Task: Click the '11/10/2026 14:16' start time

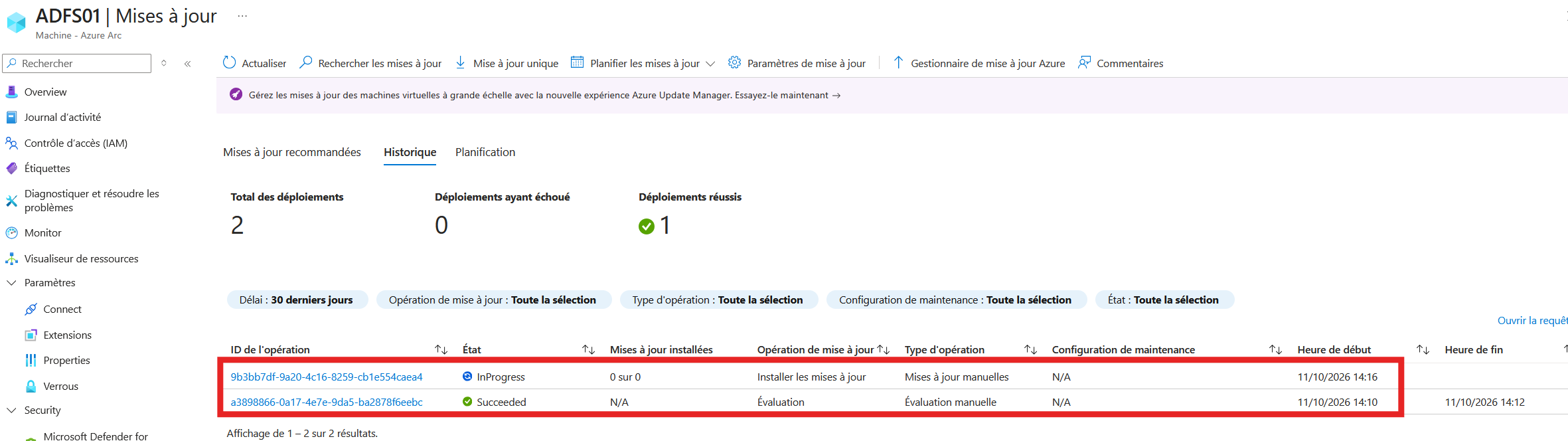Action: click(1338, 377)
